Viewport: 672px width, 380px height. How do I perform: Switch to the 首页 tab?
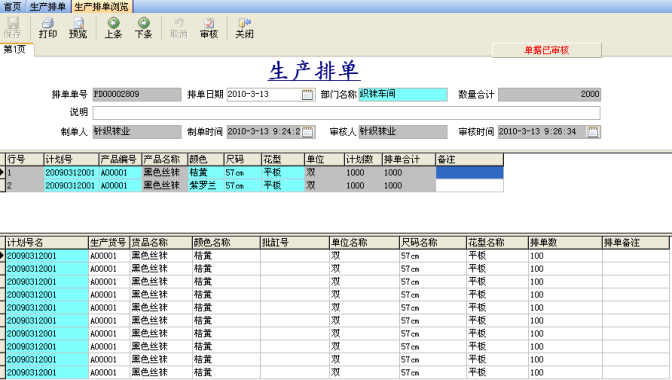[x=12, y=6]
